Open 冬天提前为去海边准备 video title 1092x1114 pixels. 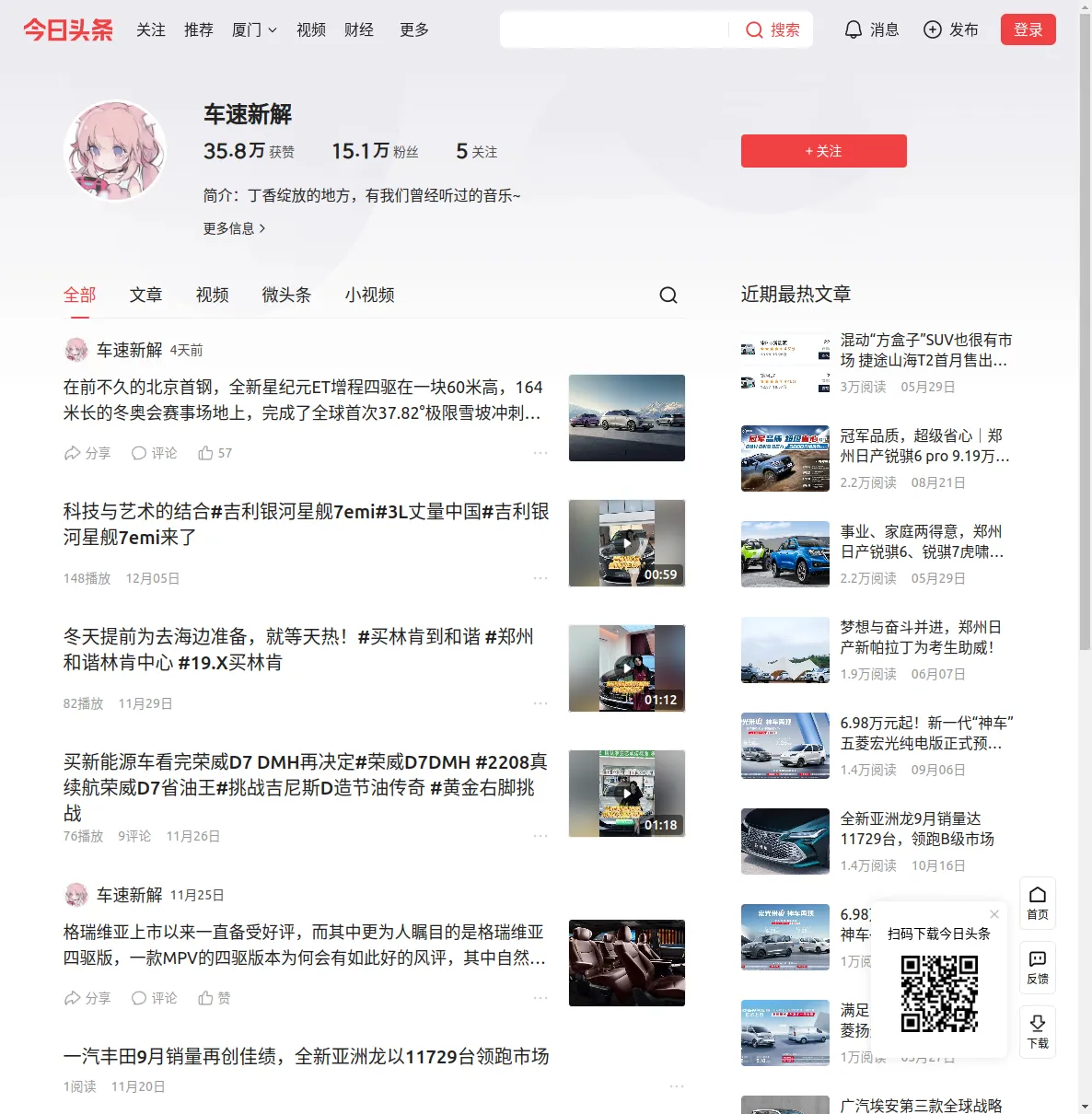pos(299,649)
